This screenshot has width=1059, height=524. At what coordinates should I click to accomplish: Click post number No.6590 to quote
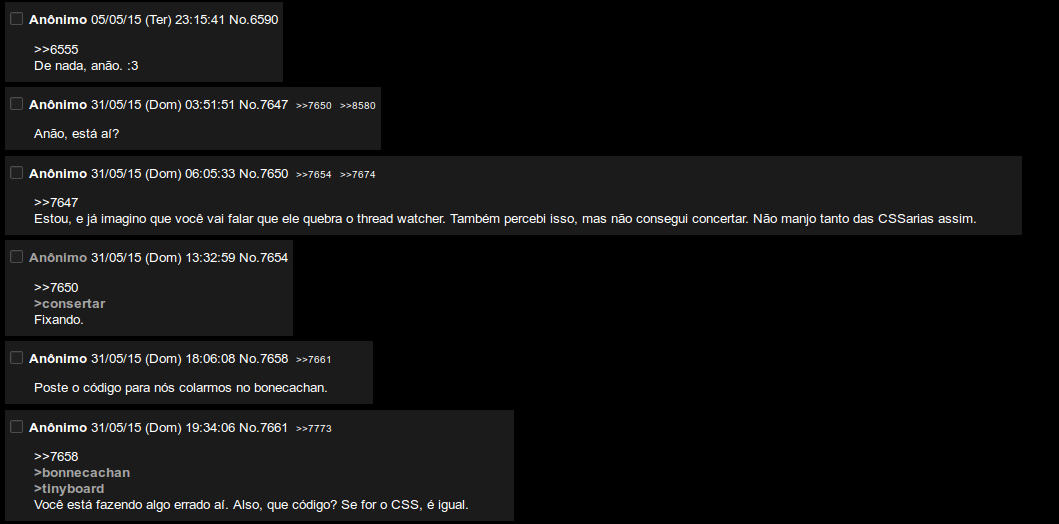(x=253, y=20)
